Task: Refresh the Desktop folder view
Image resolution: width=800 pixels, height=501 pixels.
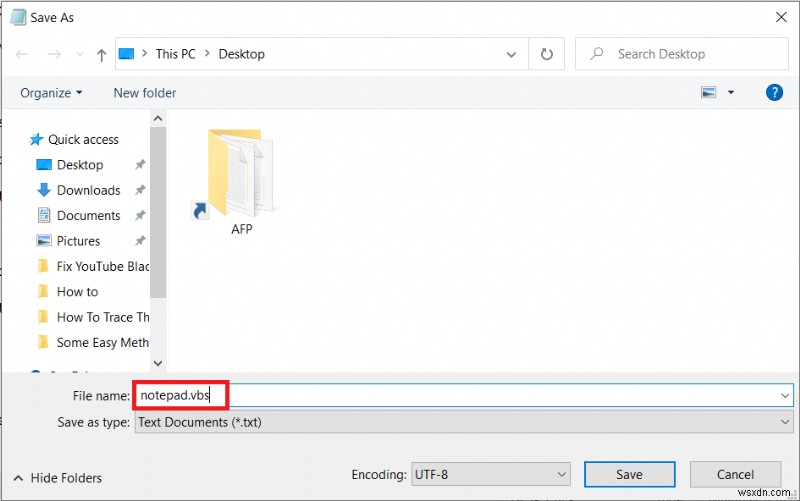Action: (x=546, y=54)
